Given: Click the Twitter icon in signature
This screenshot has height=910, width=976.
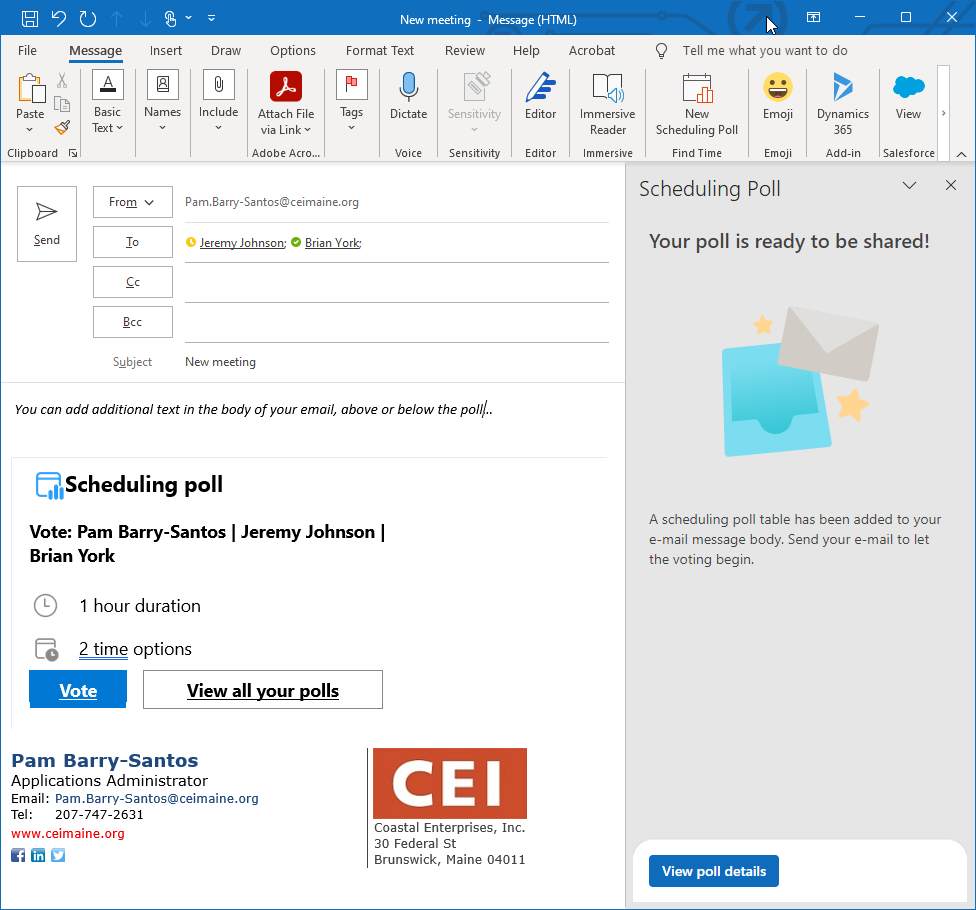Looking at the screenshot, I should 58,855.
